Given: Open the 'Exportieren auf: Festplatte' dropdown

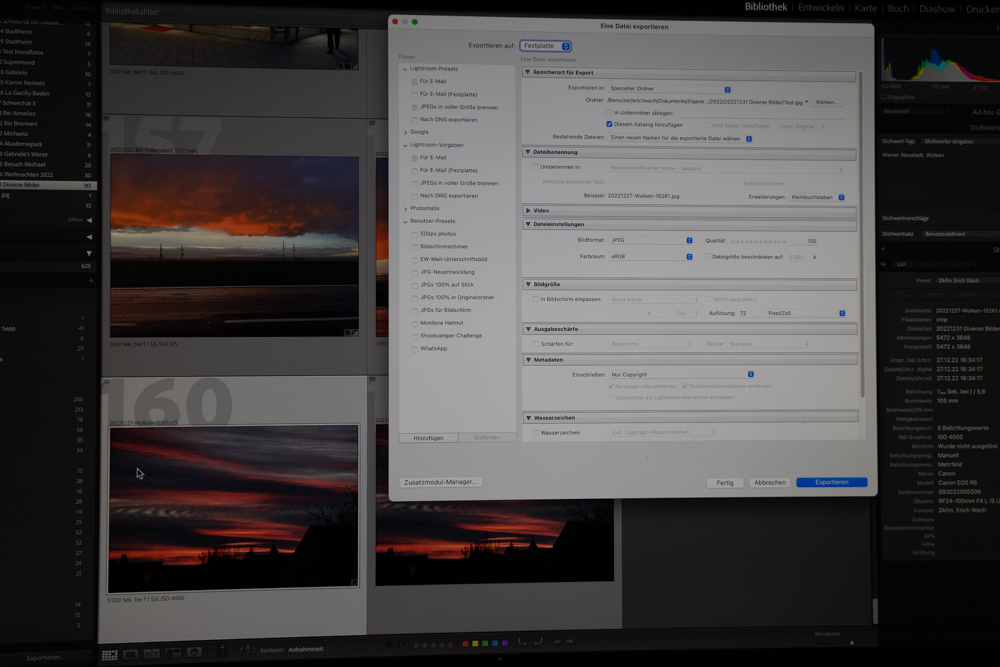Looking at the screenshot, I should click(x=546, y=44).
